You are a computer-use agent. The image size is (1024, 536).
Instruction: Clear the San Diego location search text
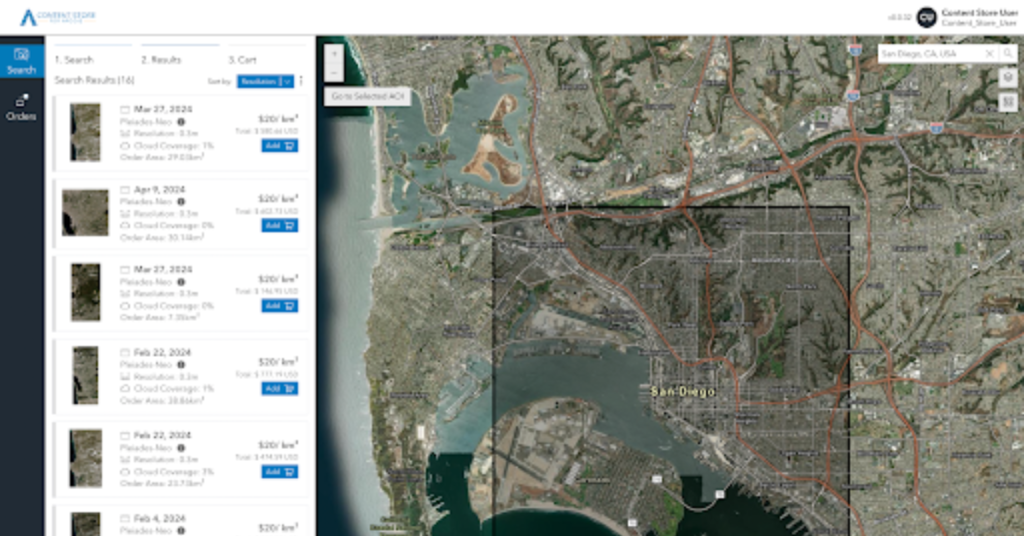pyautogui.click(x=989, y=53)
